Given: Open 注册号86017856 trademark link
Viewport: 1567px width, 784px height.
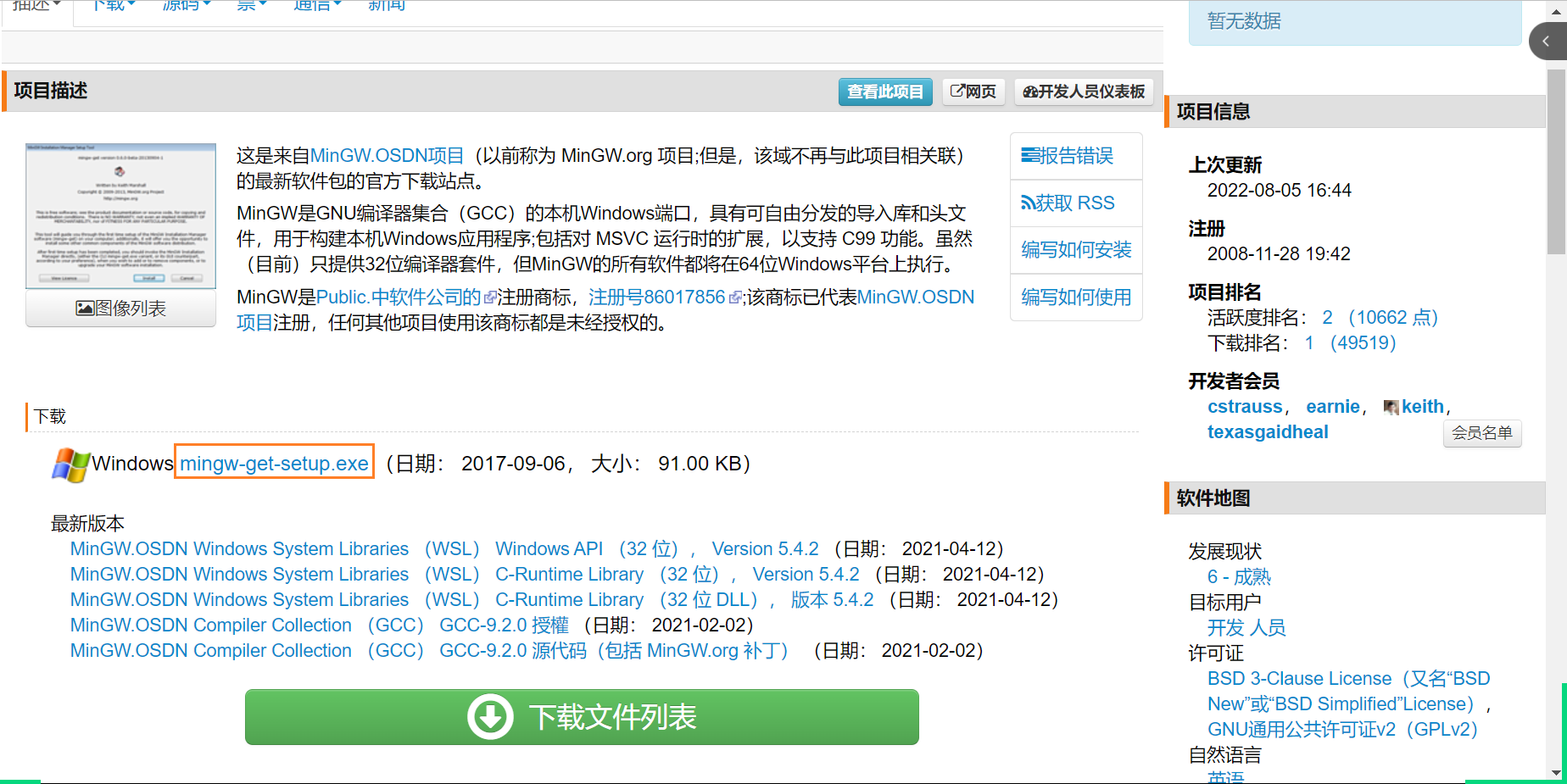Looking at the screenshot, I should coord(665,297).
